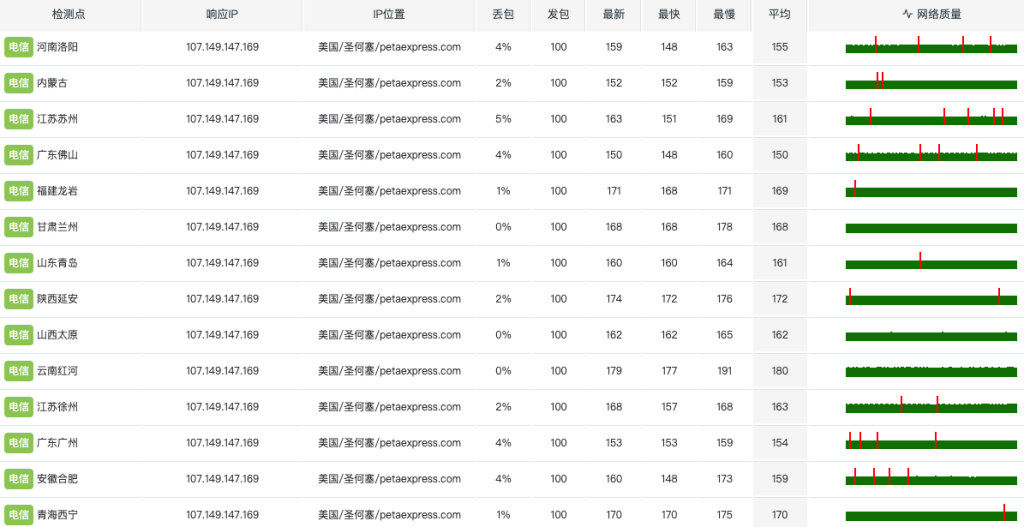Click the average value 180 for 云南红河
This screenshot has height=527, width=1024.
(779, 371)
